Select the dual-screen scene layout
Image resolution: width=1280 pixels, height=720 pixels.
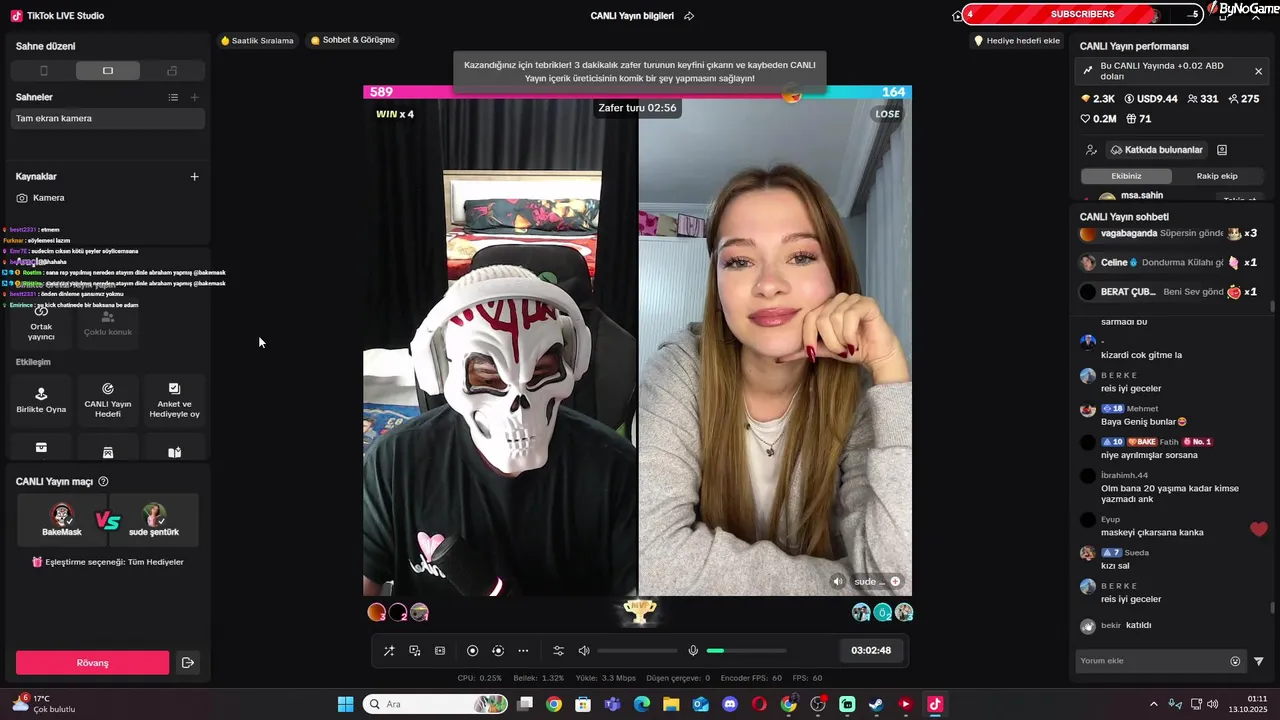tap(172, 71)
